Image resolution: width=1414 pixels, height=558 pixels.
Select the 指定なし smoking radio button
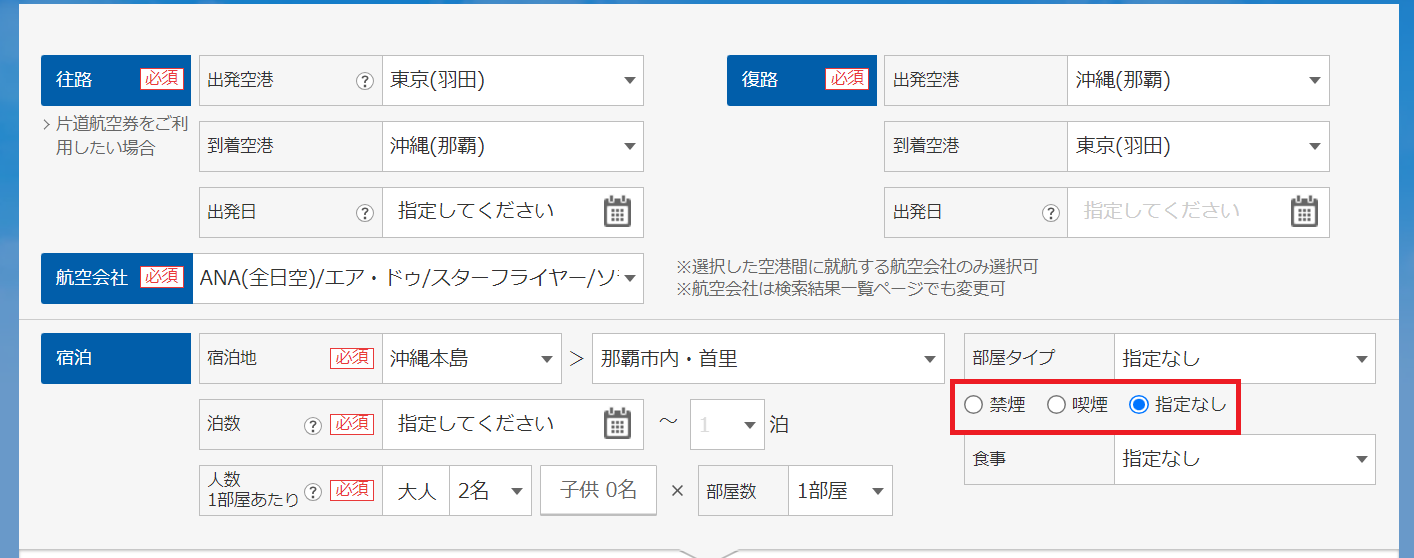pos(1138,405)
